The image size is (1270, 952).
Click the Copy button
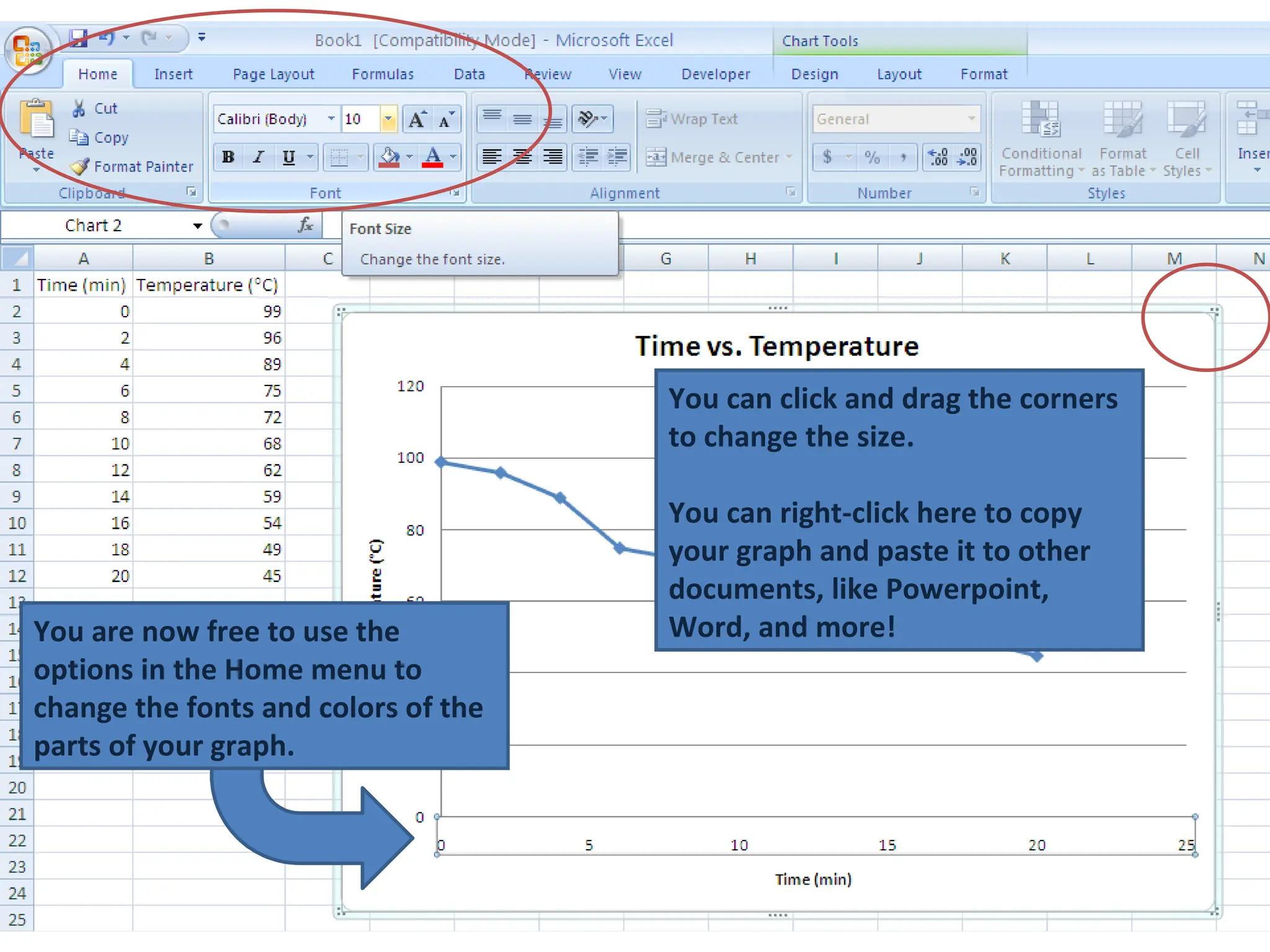99,138
